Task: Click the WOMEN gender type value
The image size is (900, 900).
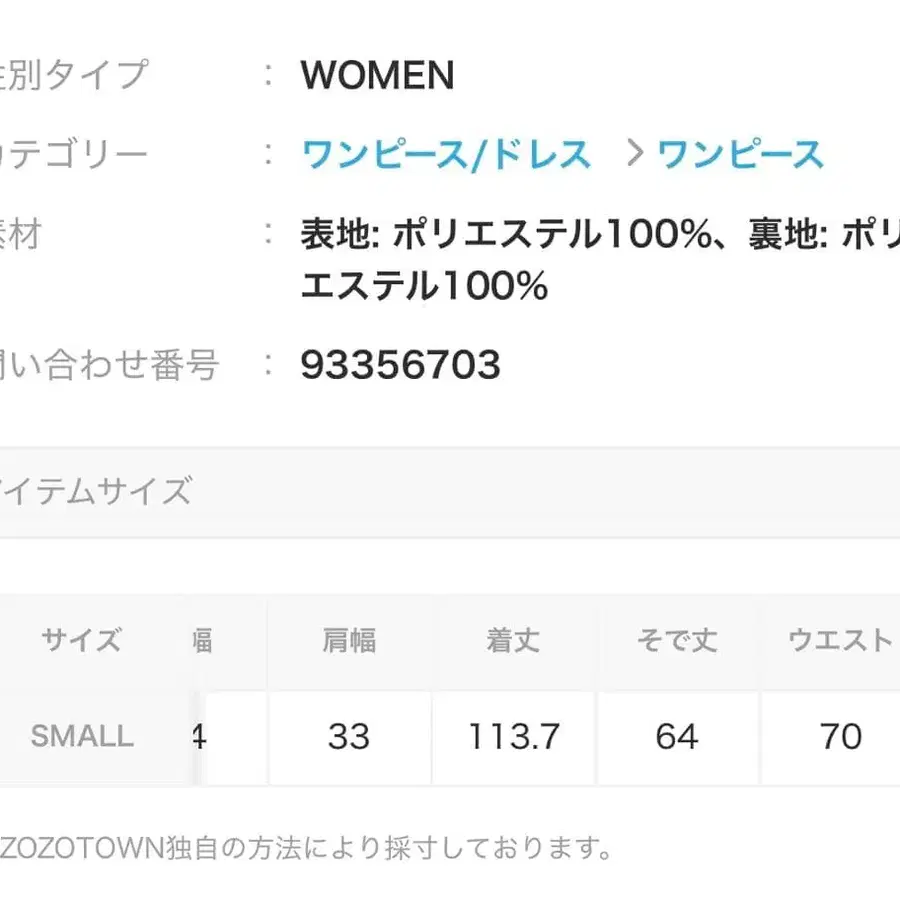Action: (377, 76)
